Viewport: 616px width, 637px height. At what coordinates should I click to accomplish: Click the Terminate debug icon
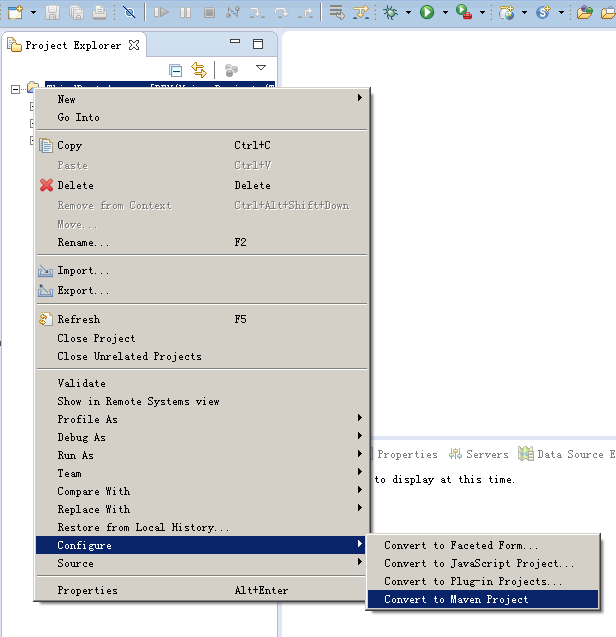coord(209,13)
